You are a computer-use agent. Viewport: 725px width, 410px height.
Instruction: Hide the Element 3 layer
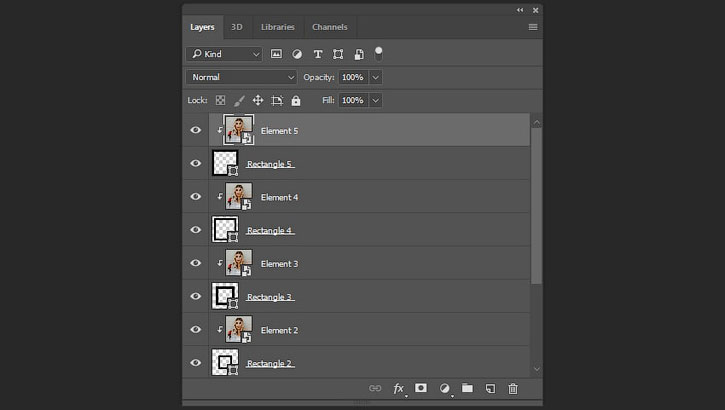coord(196,263)
